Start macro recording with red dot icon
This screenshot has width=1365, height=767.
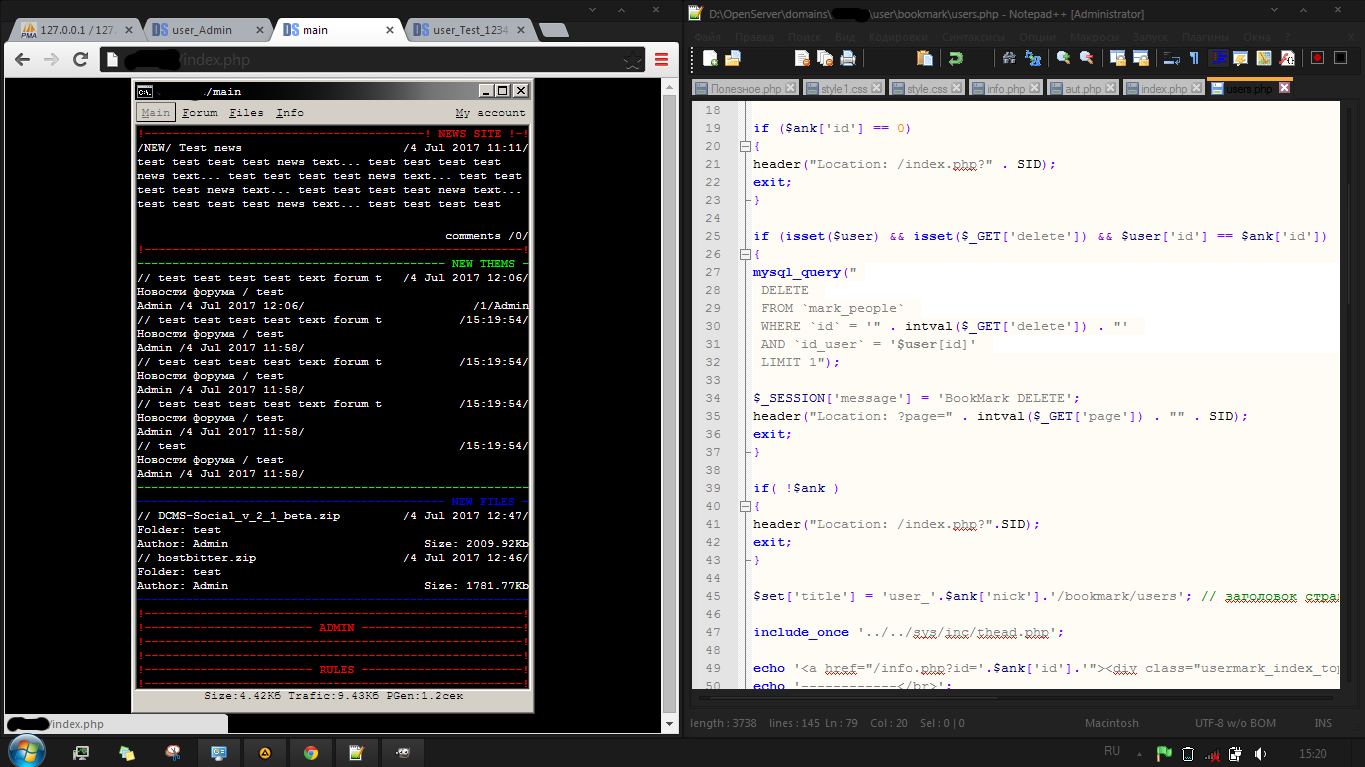coord(1317,58)
